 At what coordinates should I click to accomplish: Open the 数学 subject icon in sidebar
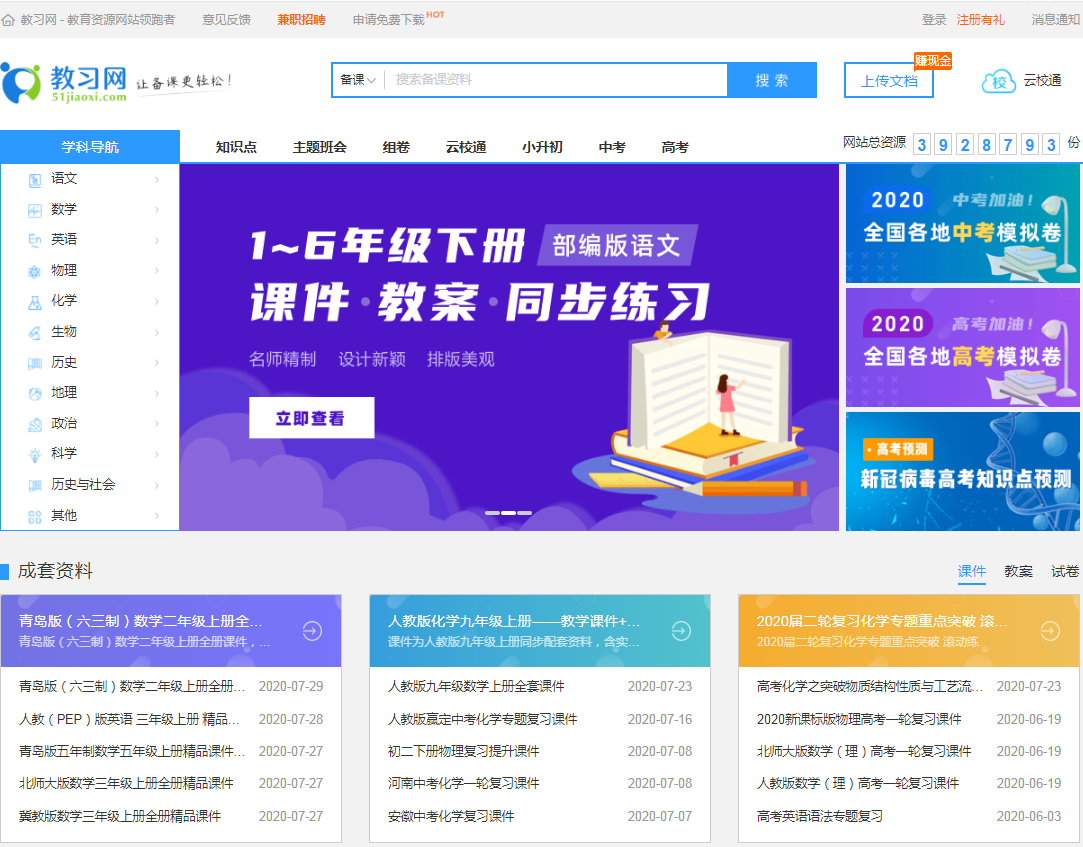[x=35, y=211]
